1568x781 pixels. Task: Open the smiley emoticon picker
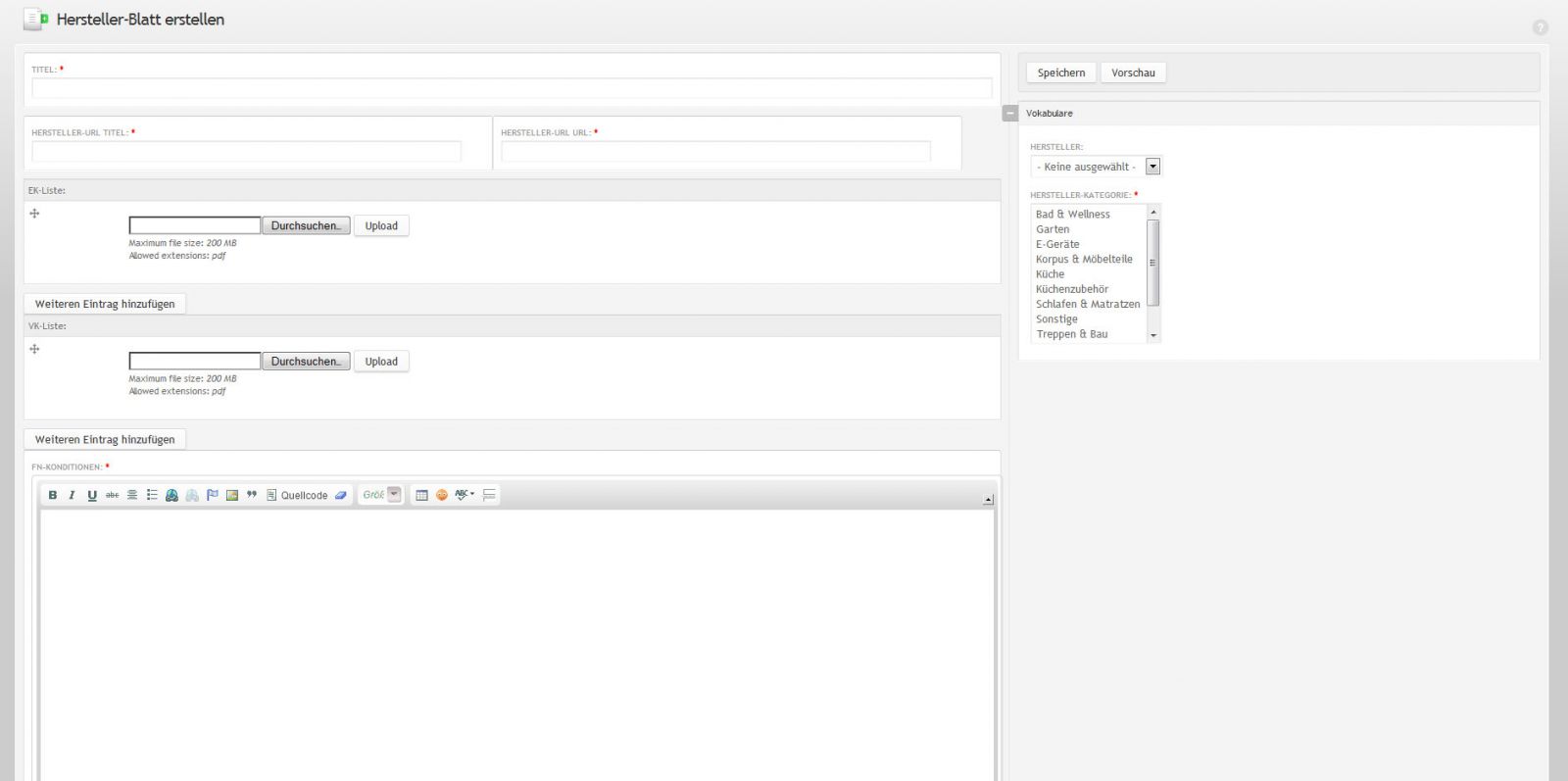[442, 496]
